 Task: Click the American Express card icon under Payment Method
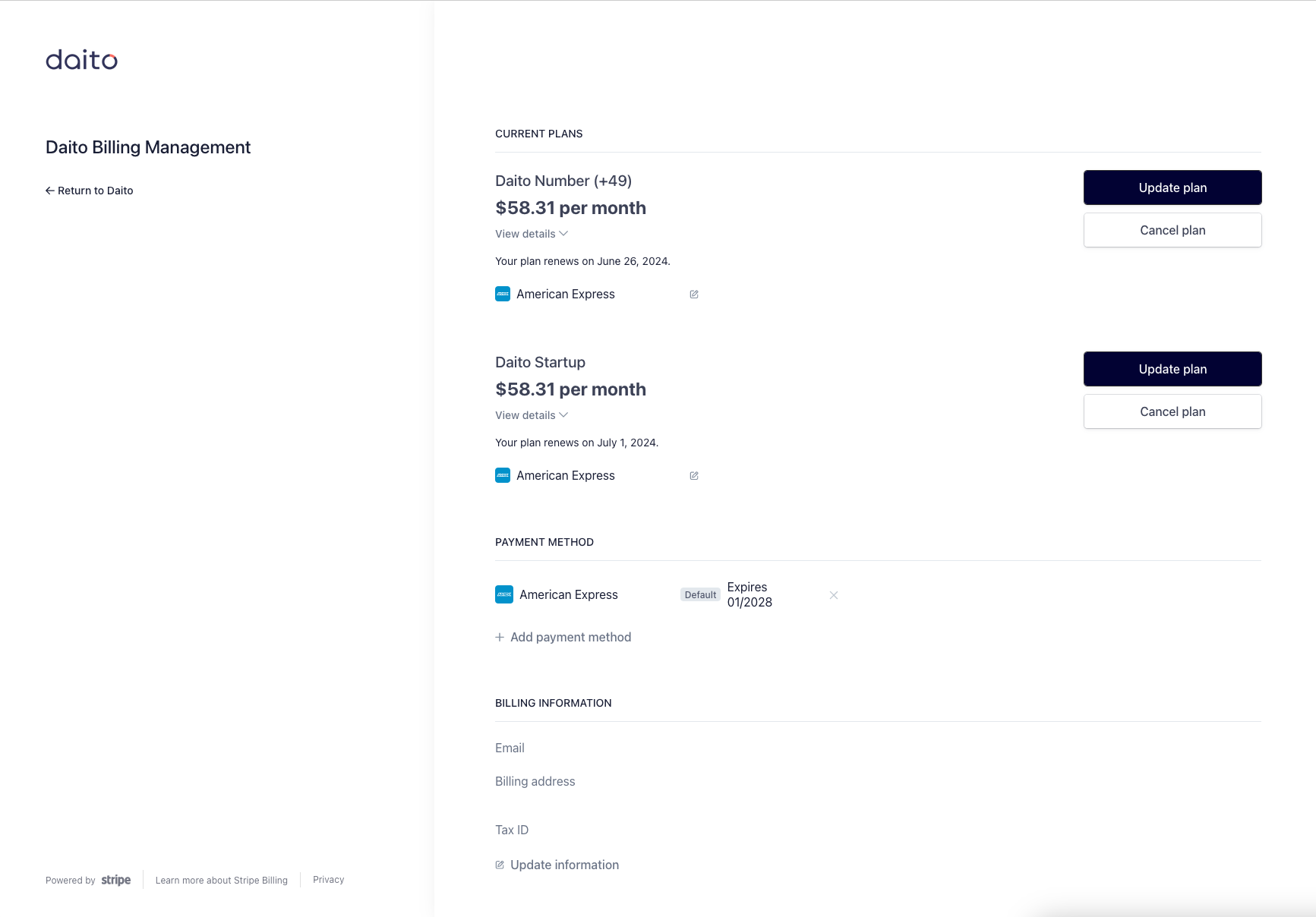coord(504,595)
